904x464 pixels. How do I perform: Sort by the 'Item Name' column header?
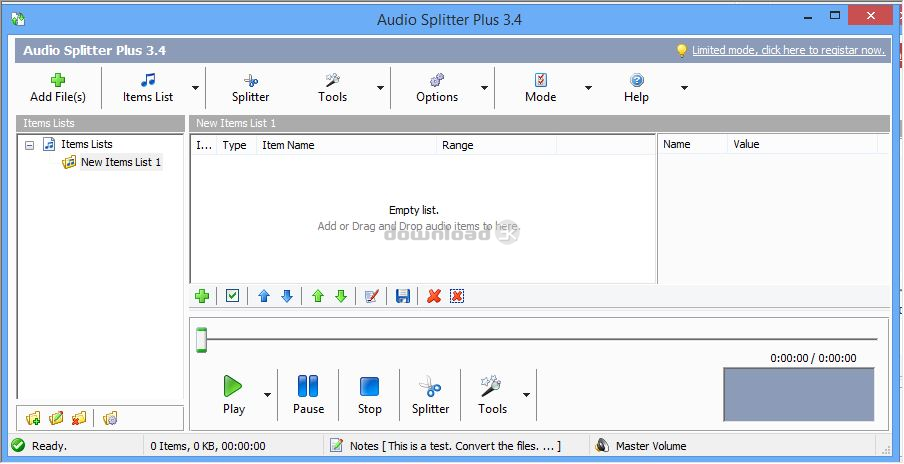tap(346, 145)
